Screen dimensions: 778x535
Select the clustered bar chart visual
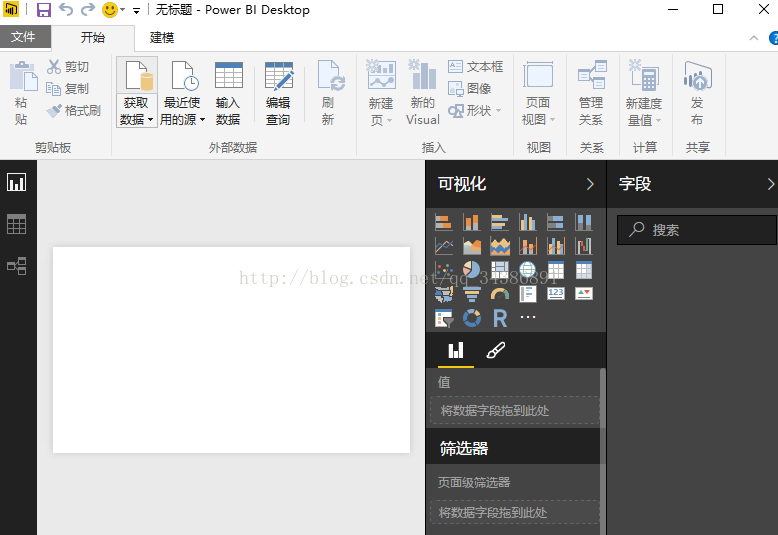tap(499, 222)
